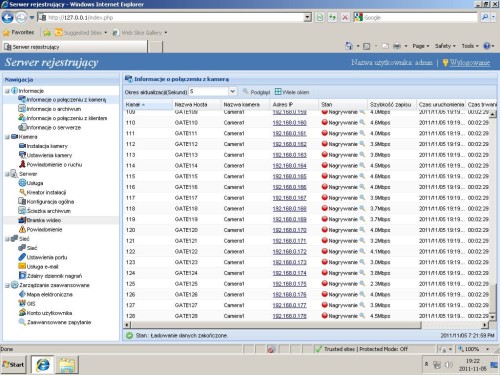Open Favorites menu button
Viewport: 500px width, 375px height.
pyautogui.click(x=19, y=32)
